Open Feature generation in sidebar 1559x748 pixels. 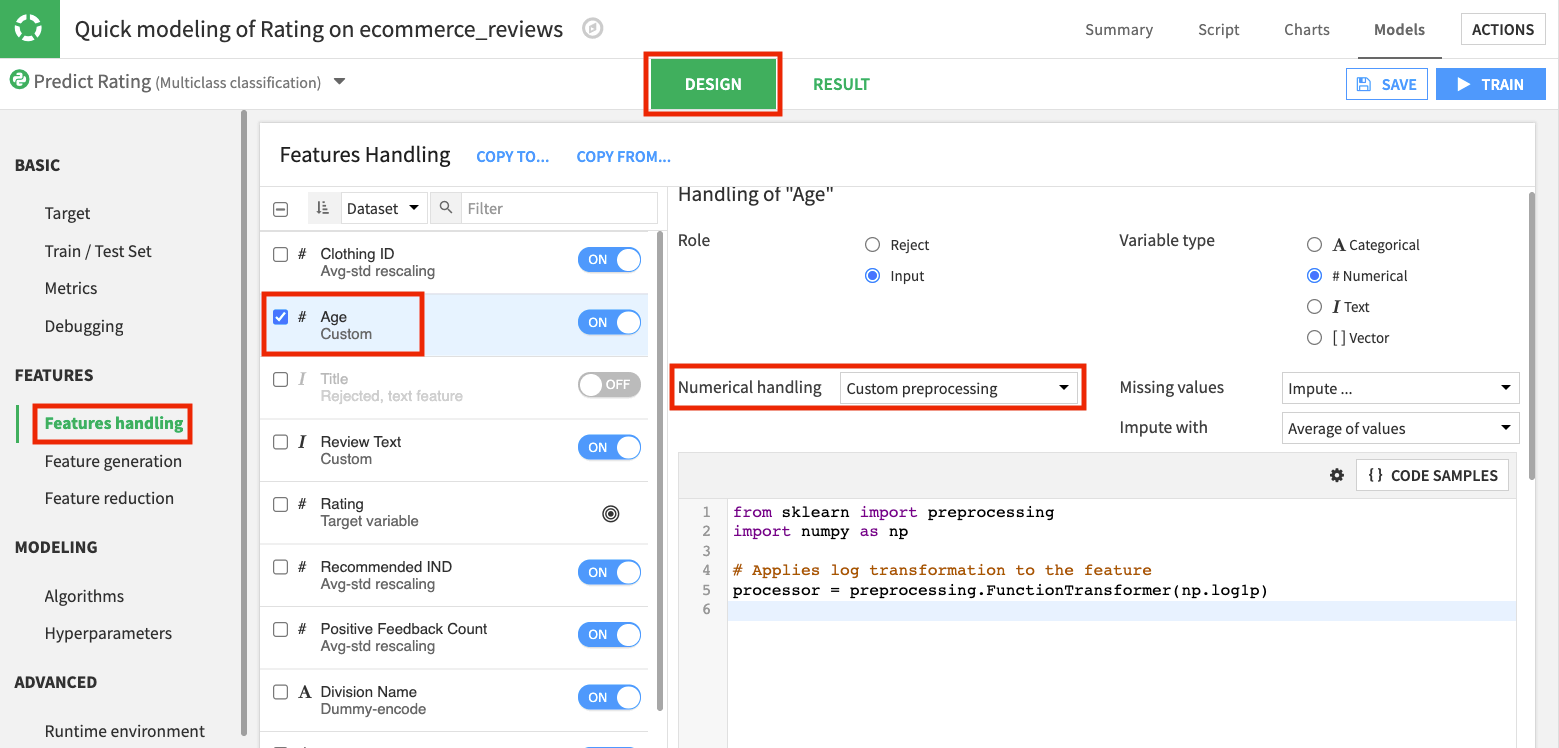(x=113, y=461)
